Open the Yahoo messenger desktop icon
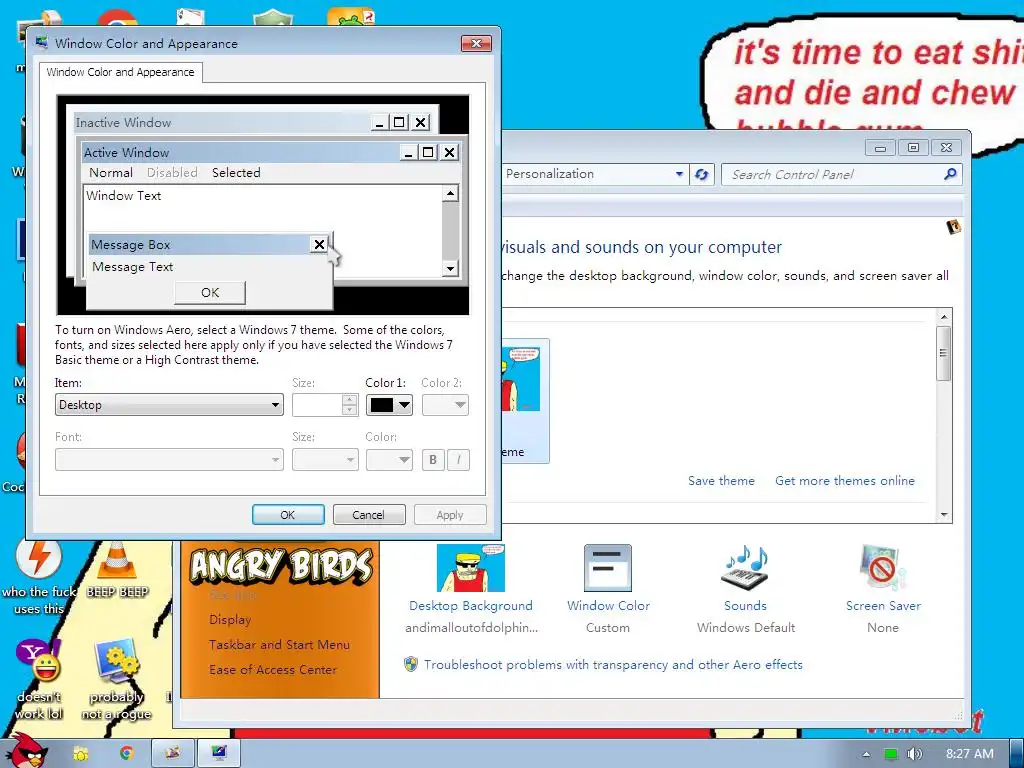This screenshot has height=768, width=1024. pyautogui.click(x=39, y=661)
